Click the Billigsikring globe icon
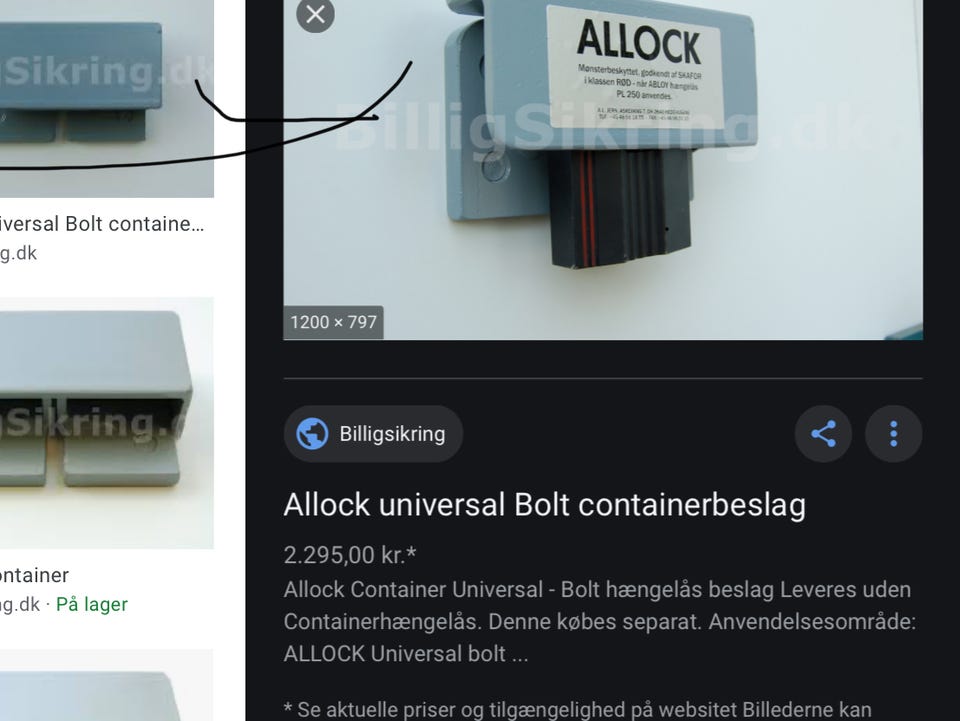Image resolution: width=960 pixels, height=721 pixels. [x=312, y=433]
